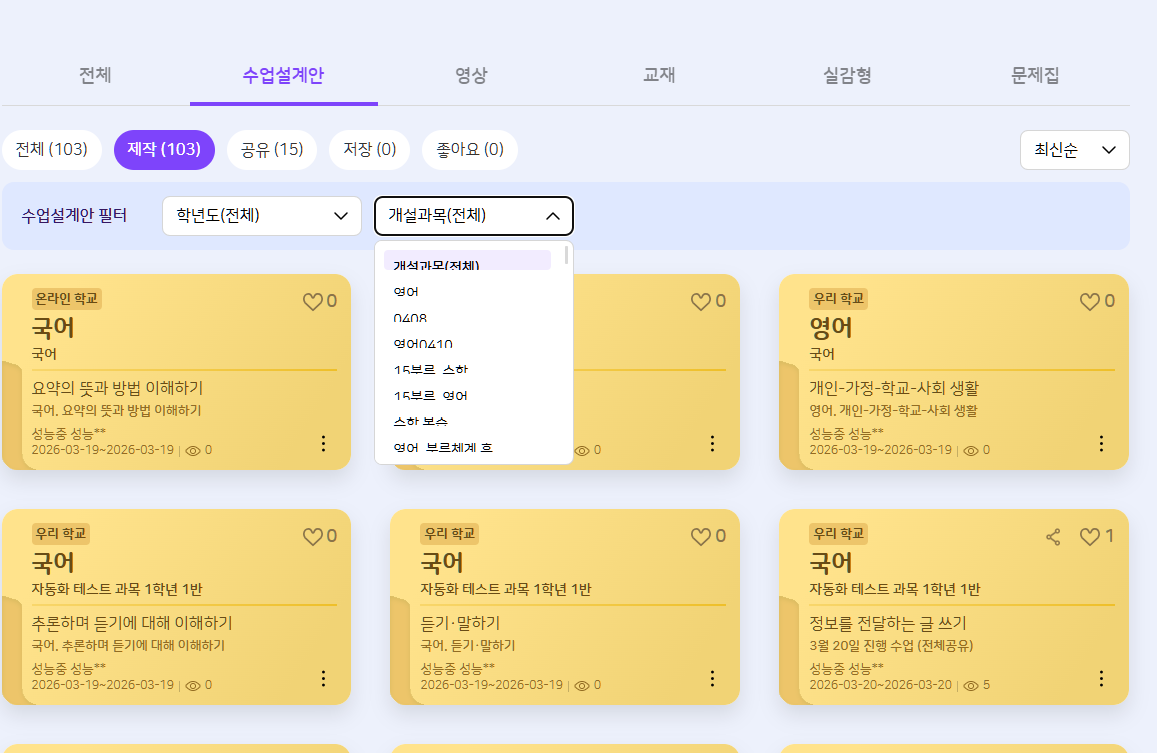Like the '요약의 뜻과 방법 이해하기' card heart
The image size is (1157, 753).
[x=313, y=302]
